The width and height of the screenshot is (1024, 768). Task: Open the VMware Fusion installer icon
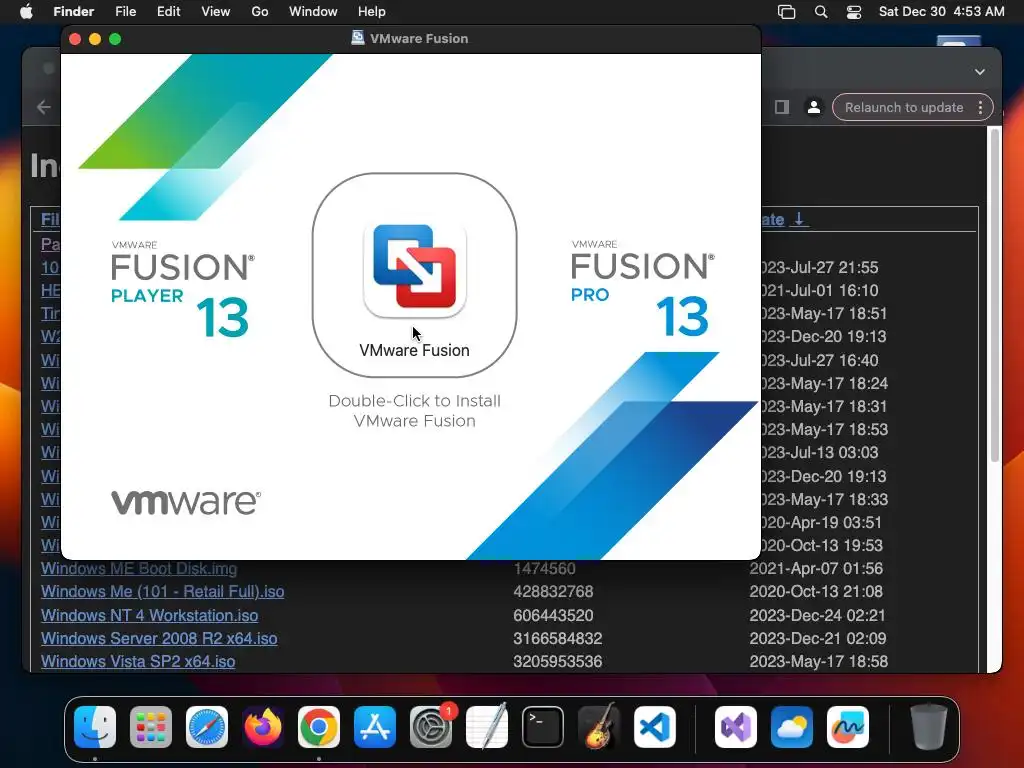[x=414, y=270]
